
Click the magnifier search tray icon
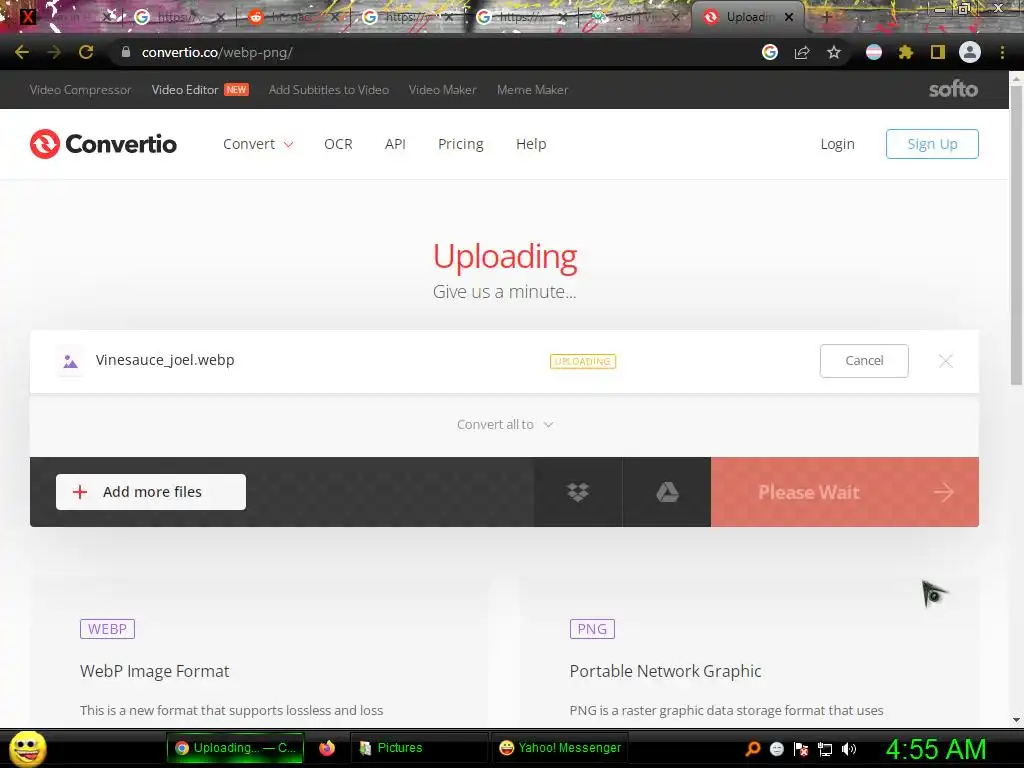(x=752, y=748)
